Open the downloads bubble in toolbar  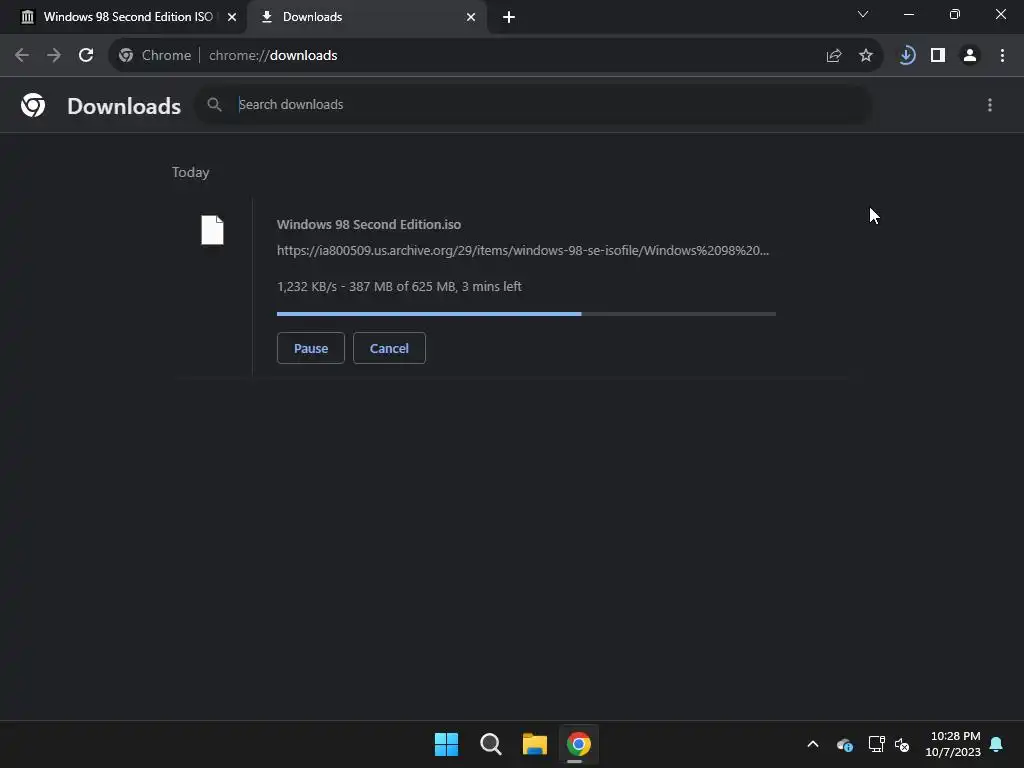906,56
